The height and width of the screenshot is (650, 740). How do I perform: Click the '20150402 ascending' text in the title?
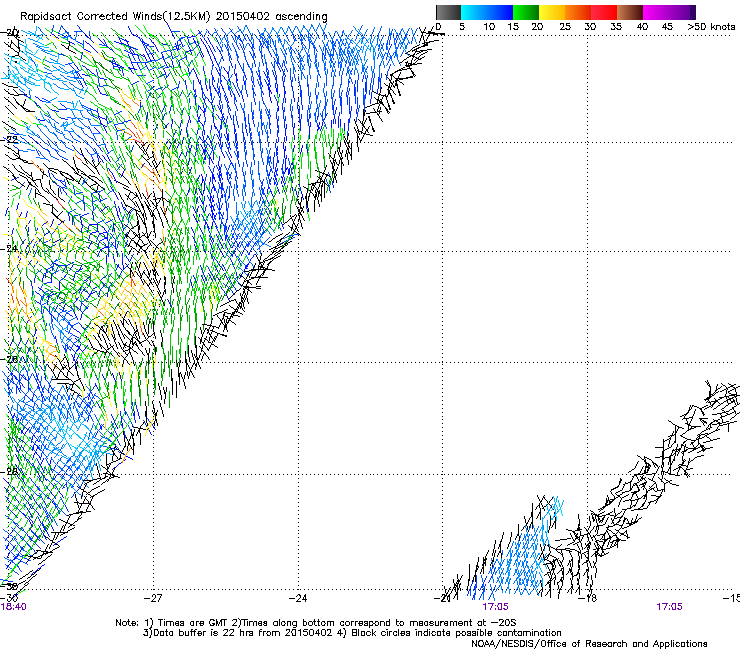271,17
